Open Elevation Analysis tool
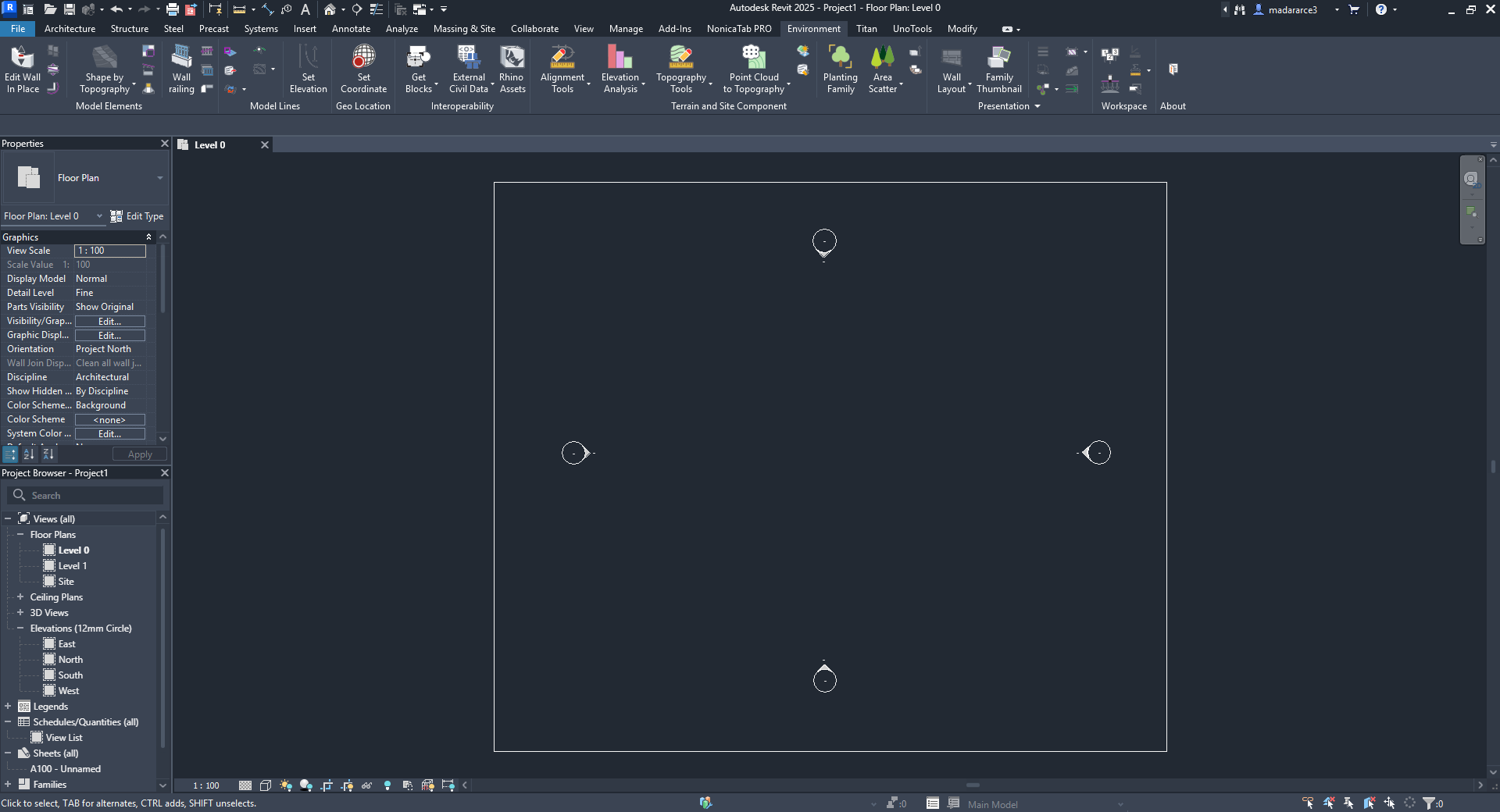 [620, 69]
